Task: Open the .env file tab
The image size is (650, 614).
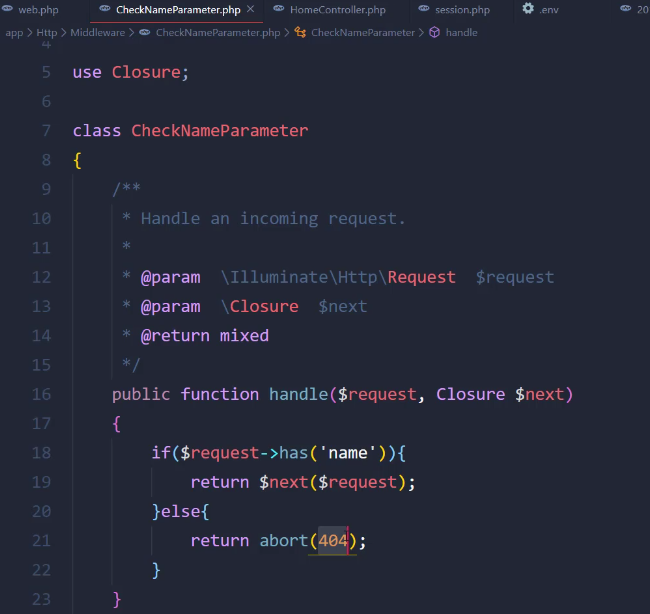Action: (549, 10)
